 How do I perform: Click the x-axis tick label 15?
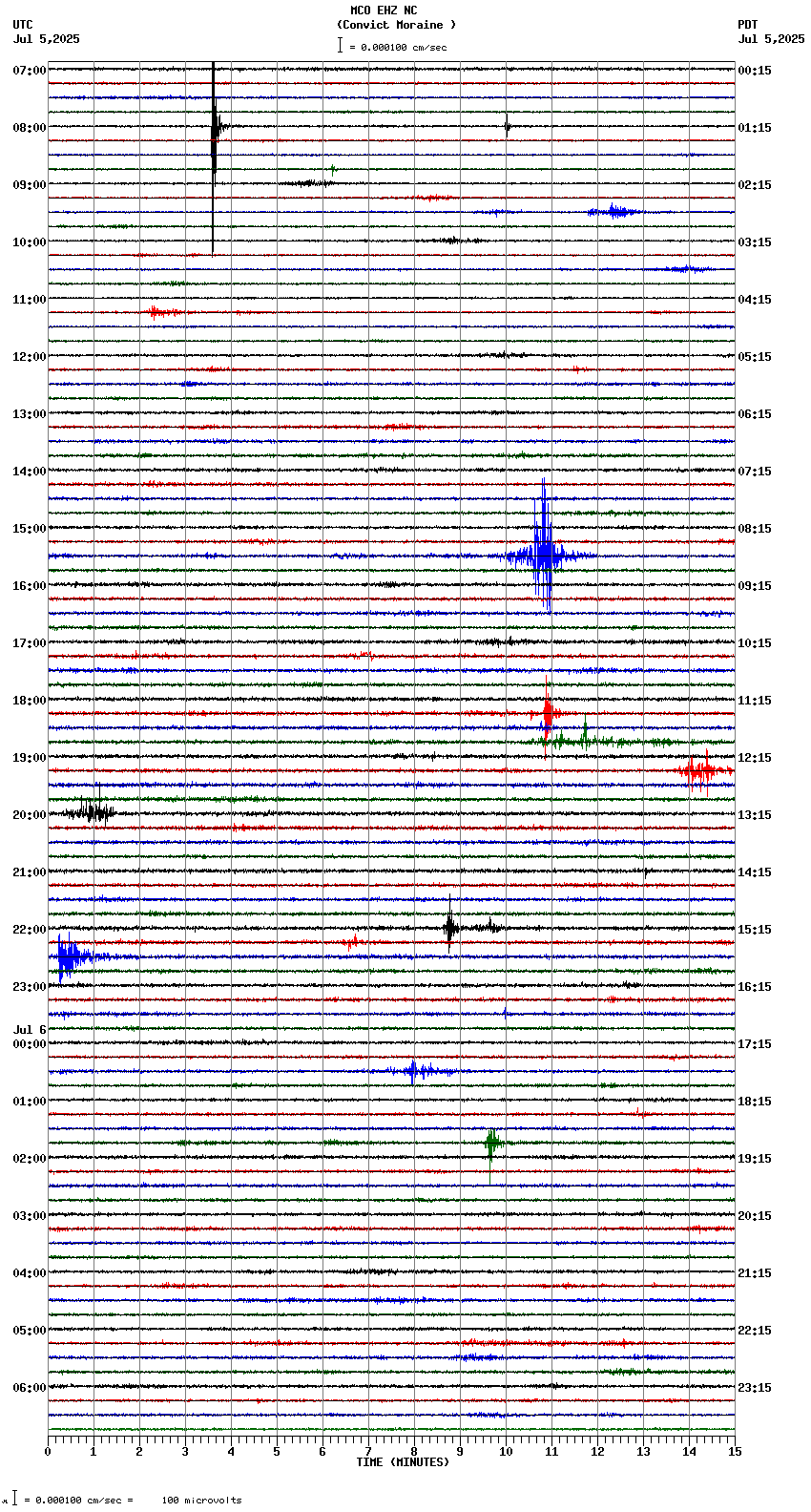coord(735,1452)
